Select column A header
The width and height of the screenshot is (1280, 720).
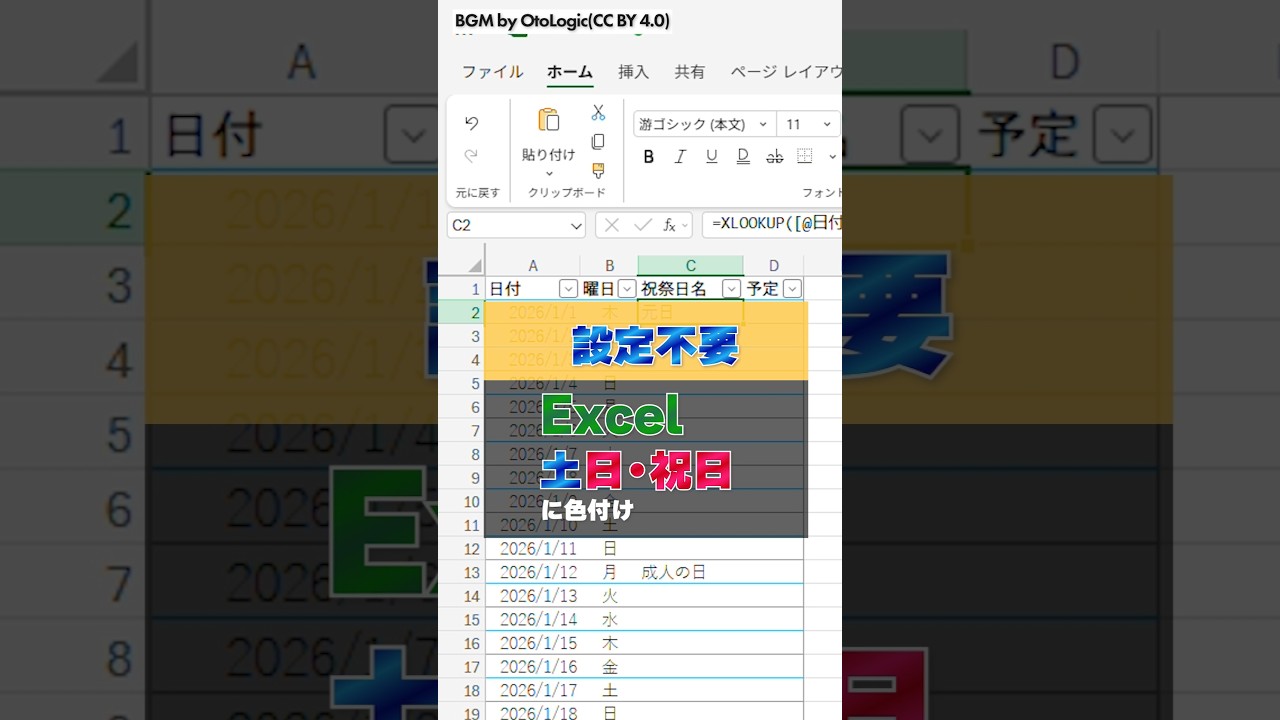(532, 266)
